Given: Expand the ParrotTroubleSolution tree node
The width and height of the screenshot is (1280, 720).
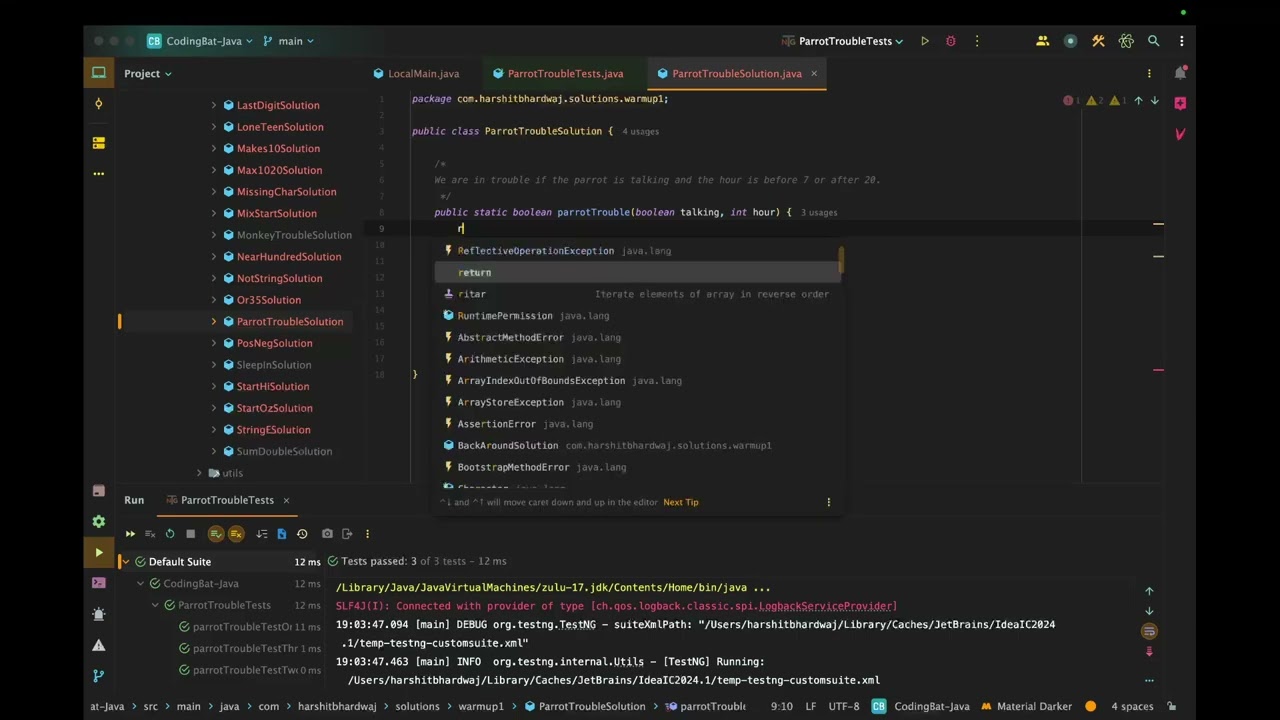Looking at the screenshot, I should (214, 322).
